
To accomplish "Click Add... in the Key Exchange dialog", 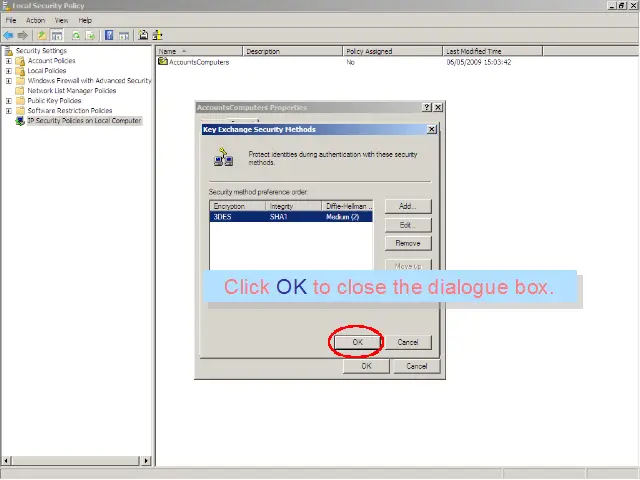I will [x=407, y=206].
